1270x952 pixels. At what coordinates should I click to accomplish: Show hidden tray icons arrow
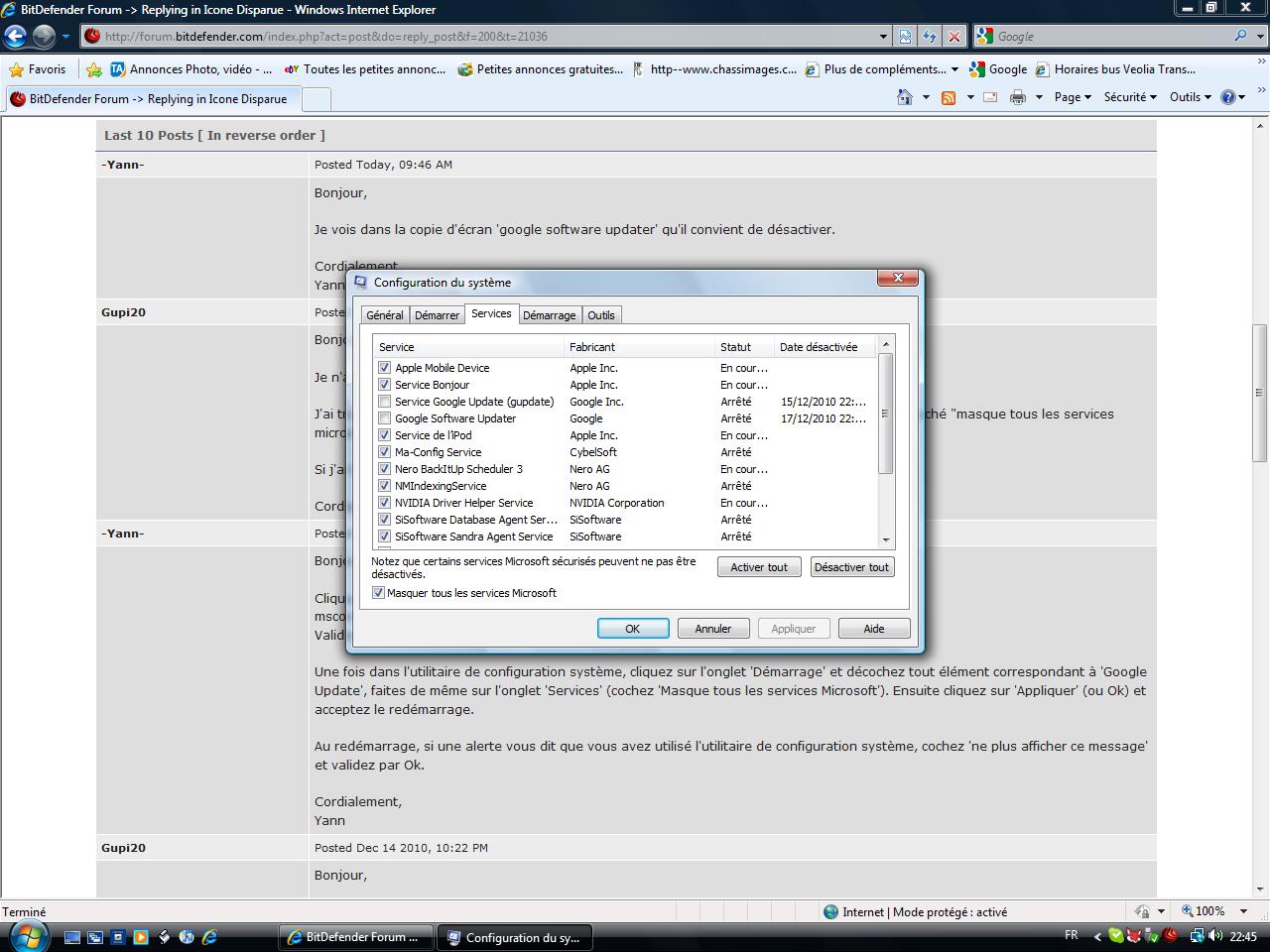[1097, 936]
